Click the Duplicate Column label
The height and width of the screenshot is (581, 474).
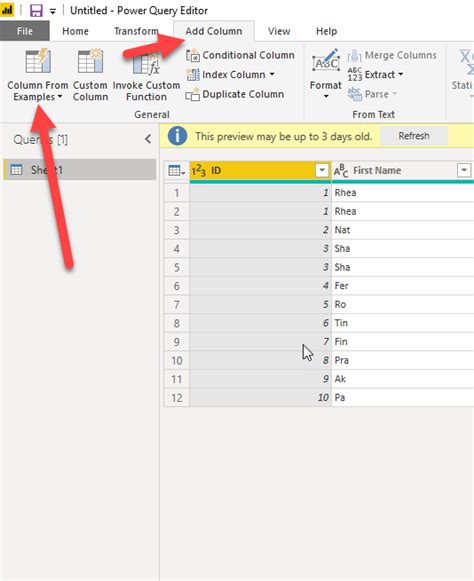point(243,94)
